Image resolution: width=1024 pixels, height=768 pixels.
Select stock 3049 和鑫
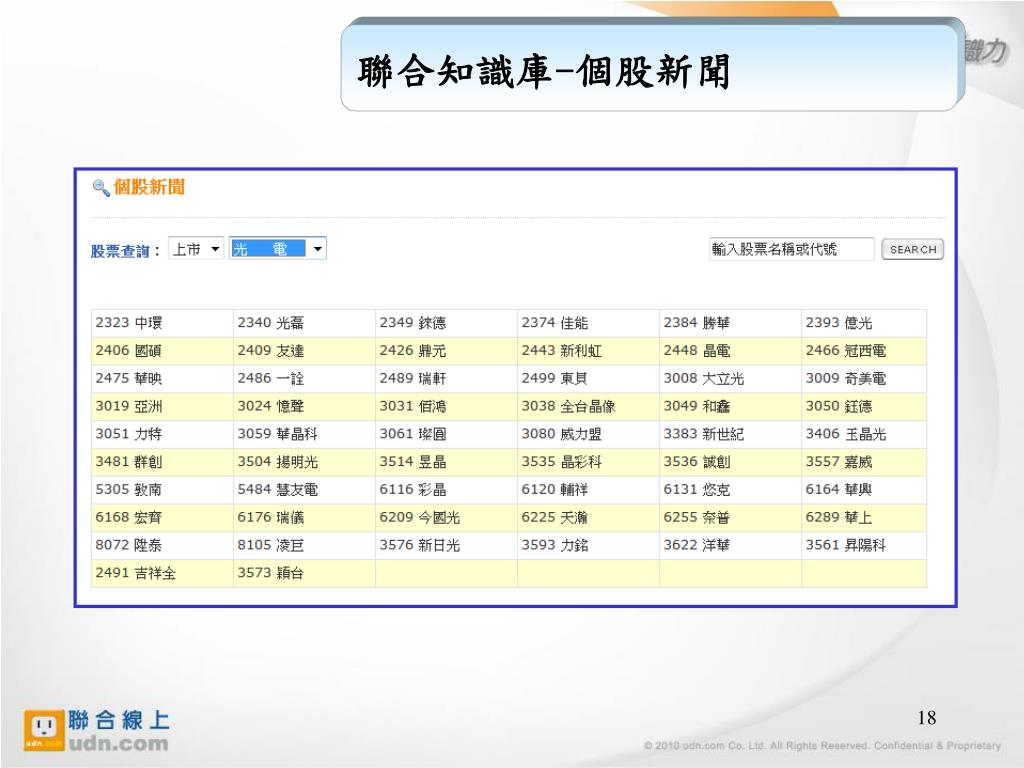(697, 406)
